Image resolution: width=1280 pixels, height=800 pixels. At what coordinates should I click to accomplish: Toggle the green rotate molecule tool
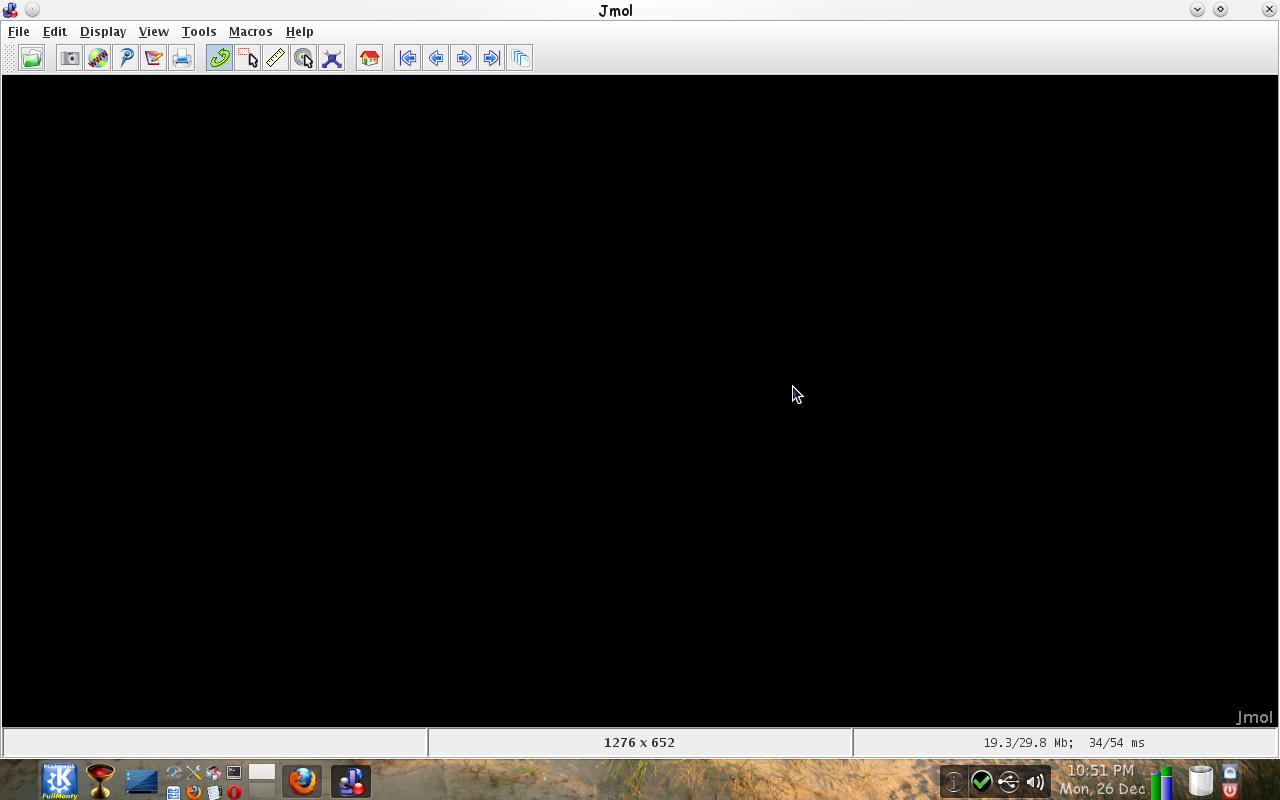(219, 58)
